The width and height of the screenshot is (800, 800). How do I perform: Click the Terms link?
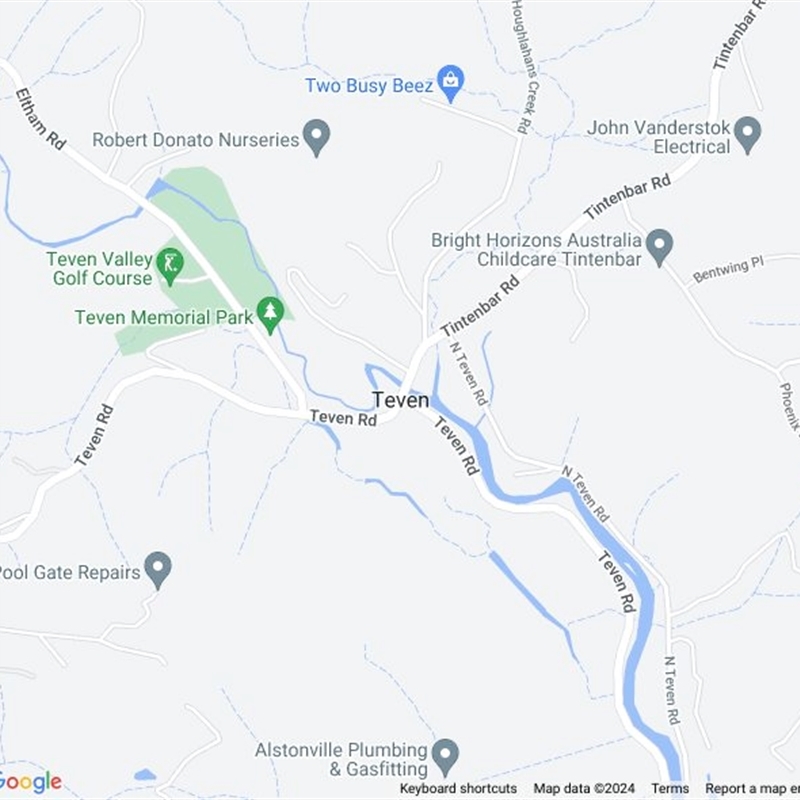click(670, 788)
